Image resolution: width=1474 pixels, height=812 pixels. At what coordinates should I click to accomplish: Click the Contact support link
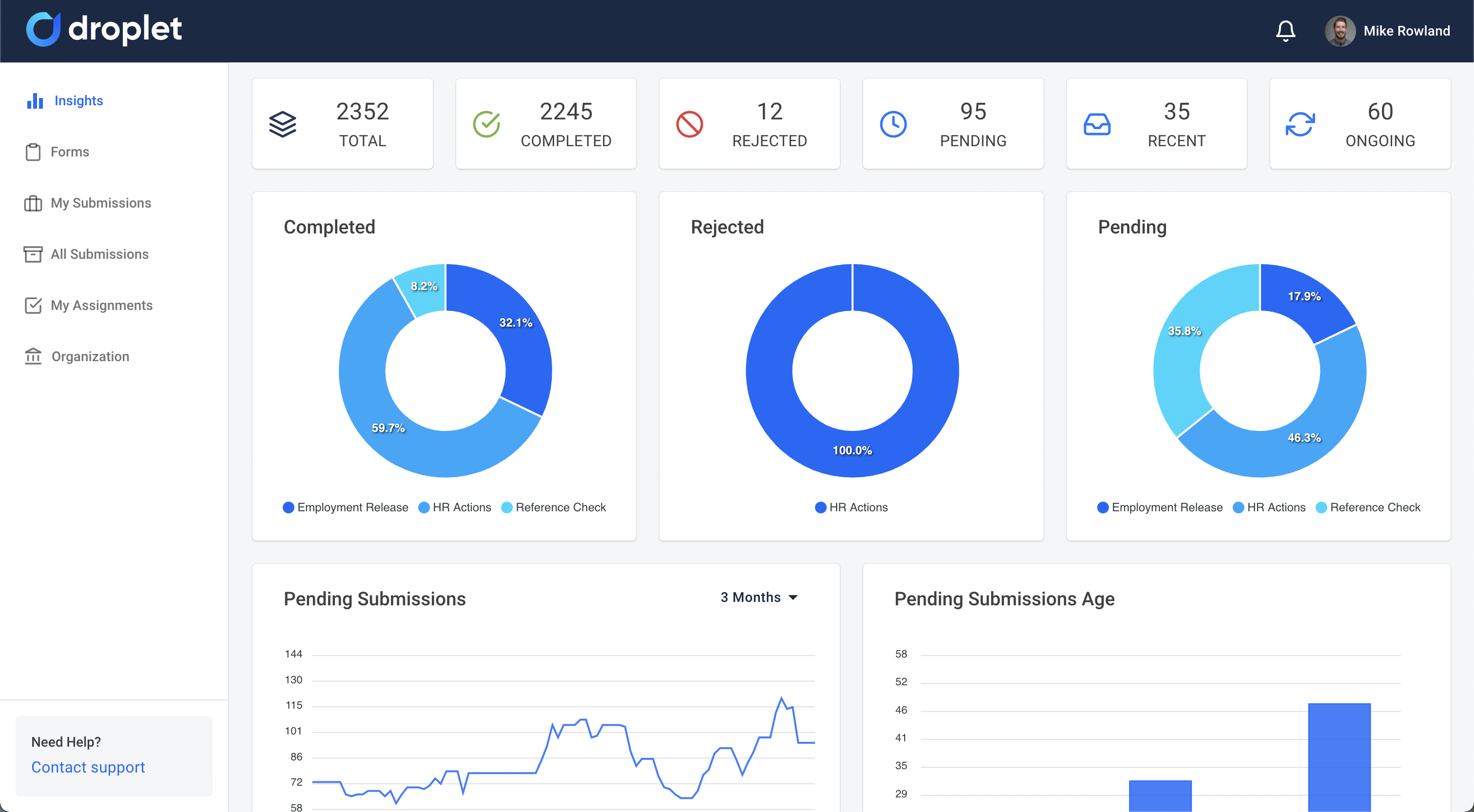coord(88,767)
